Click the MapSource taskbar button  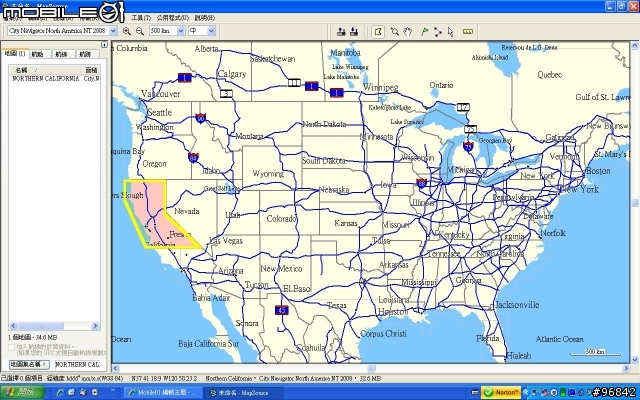pyautogui.click(x=243, y=393)
